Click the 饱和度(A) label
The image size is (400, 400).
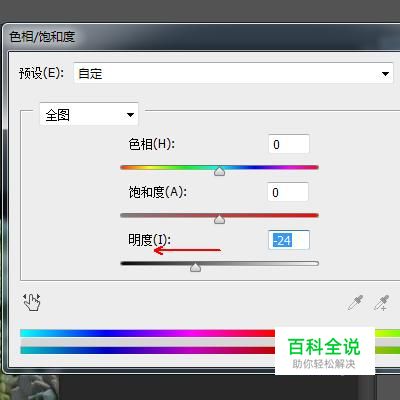pos(158,192)
